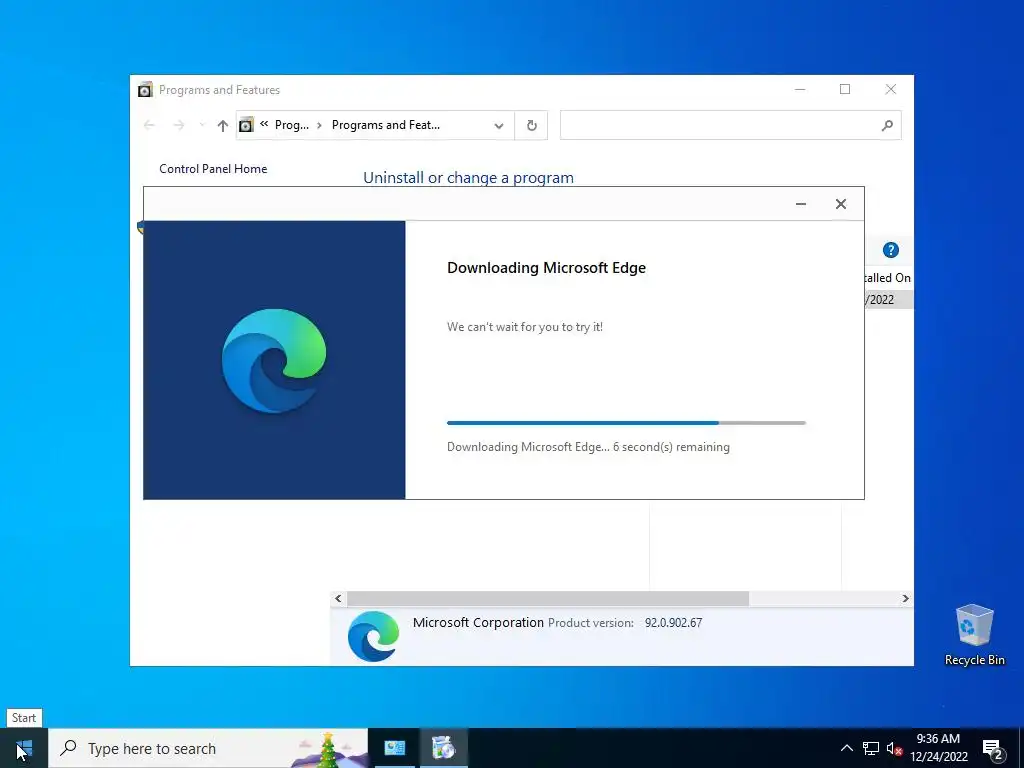
Task: Minimize the Programs and Features window
Action: [x=800, y=89]
